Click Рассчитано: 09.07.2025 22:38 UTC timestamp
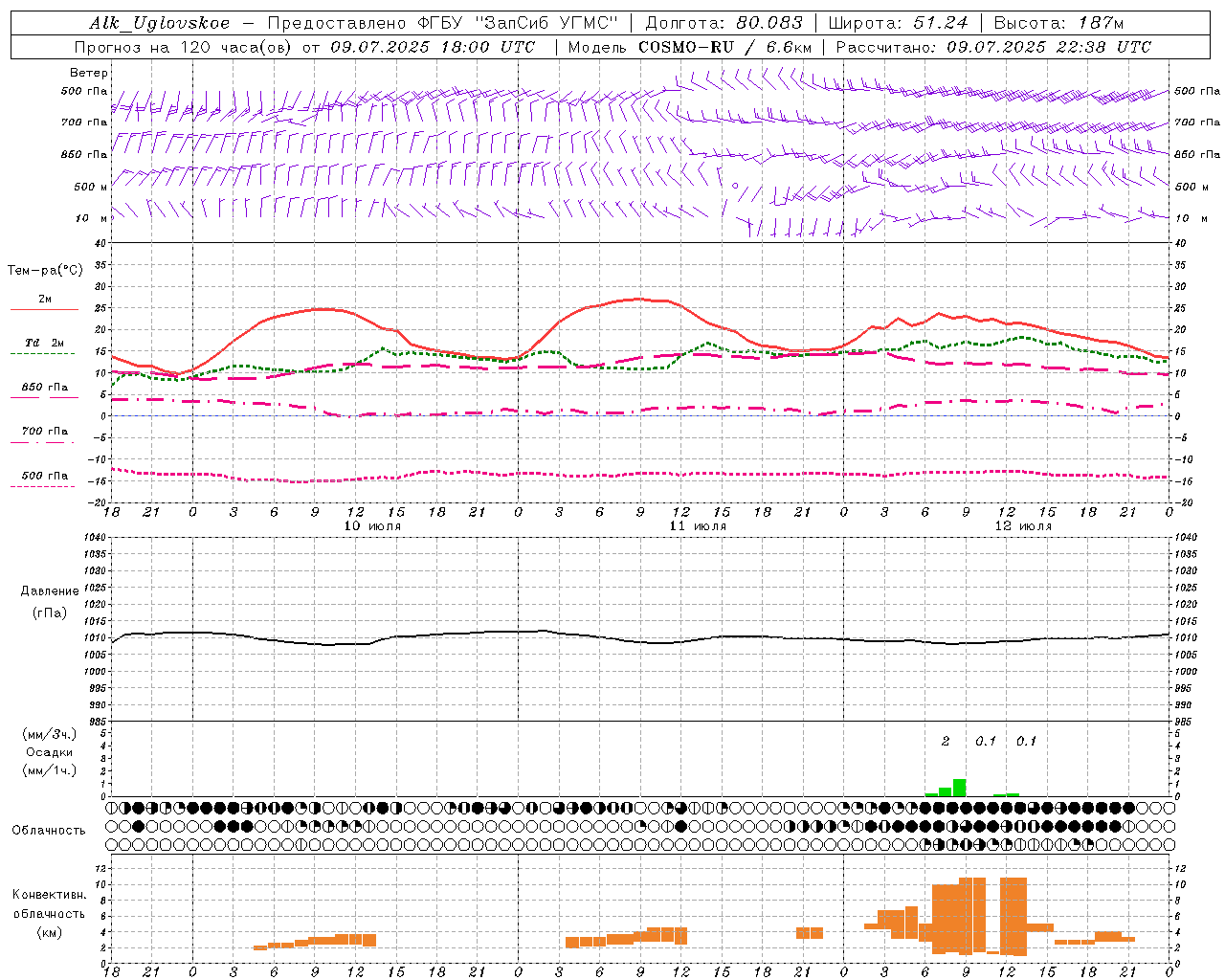 (993, 47)
